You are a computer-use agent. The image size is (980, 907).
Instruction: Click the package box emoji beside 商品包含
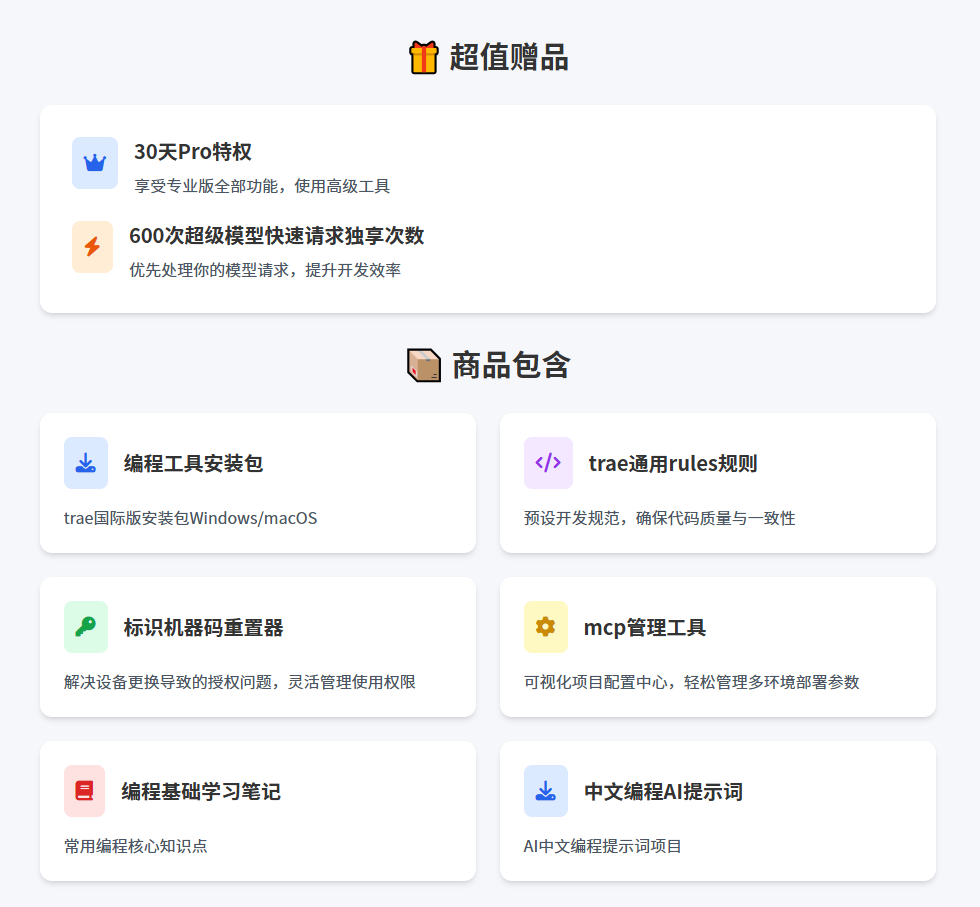pos(424,365)
